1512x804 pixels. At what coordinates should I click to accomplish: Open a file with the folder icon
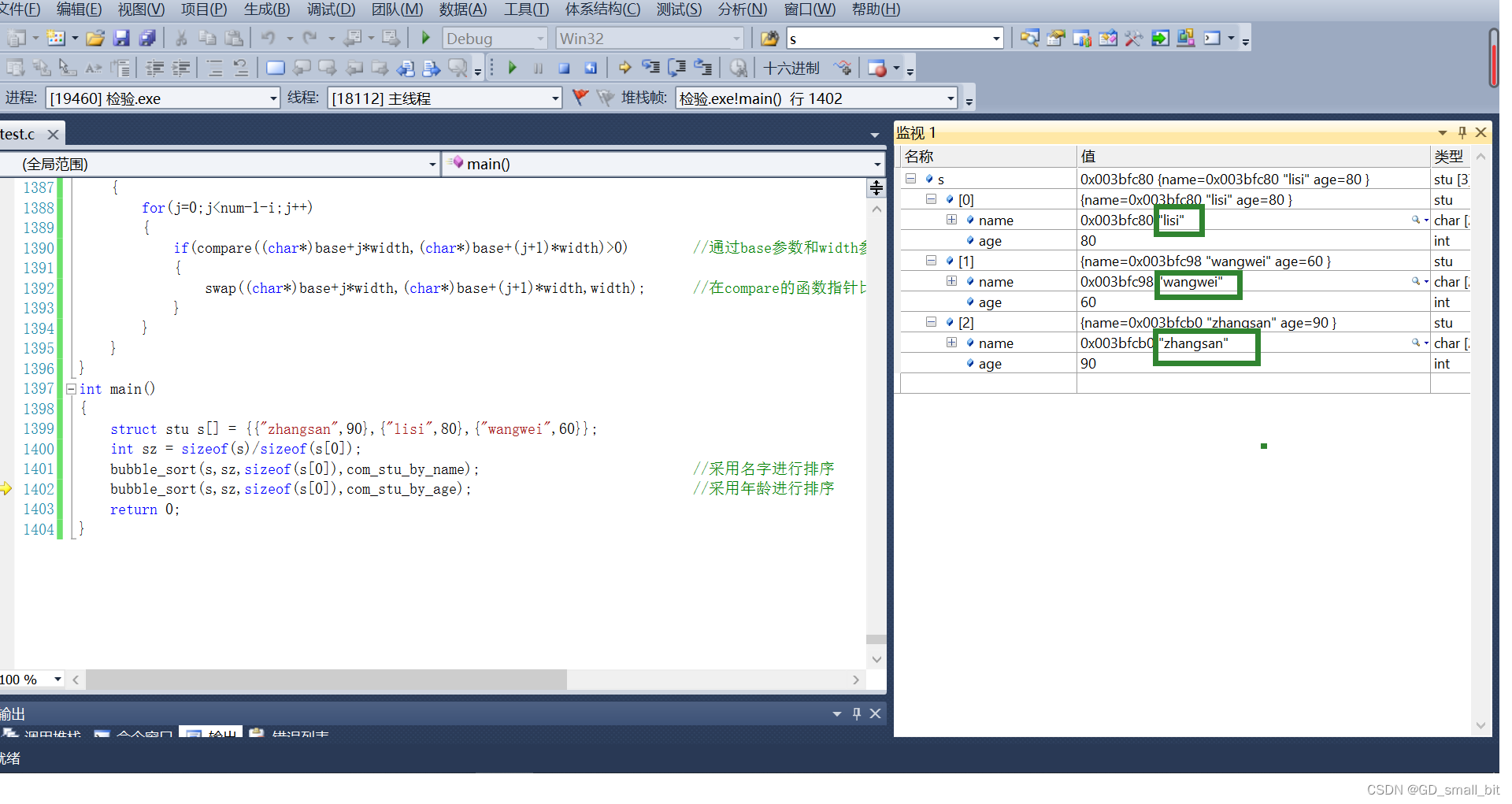click(95, 38)
